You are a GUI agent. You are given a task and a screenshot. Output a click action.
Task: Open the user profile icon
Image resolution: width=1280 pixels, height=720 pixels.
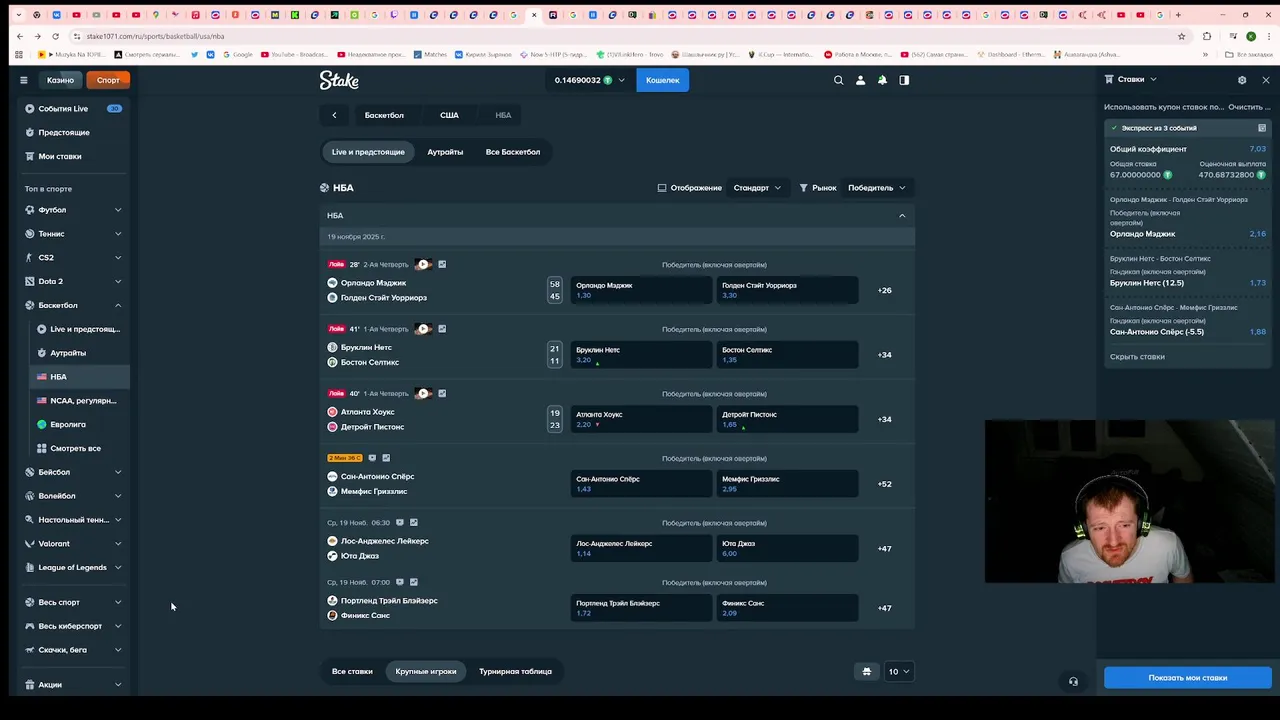(860, 80)
